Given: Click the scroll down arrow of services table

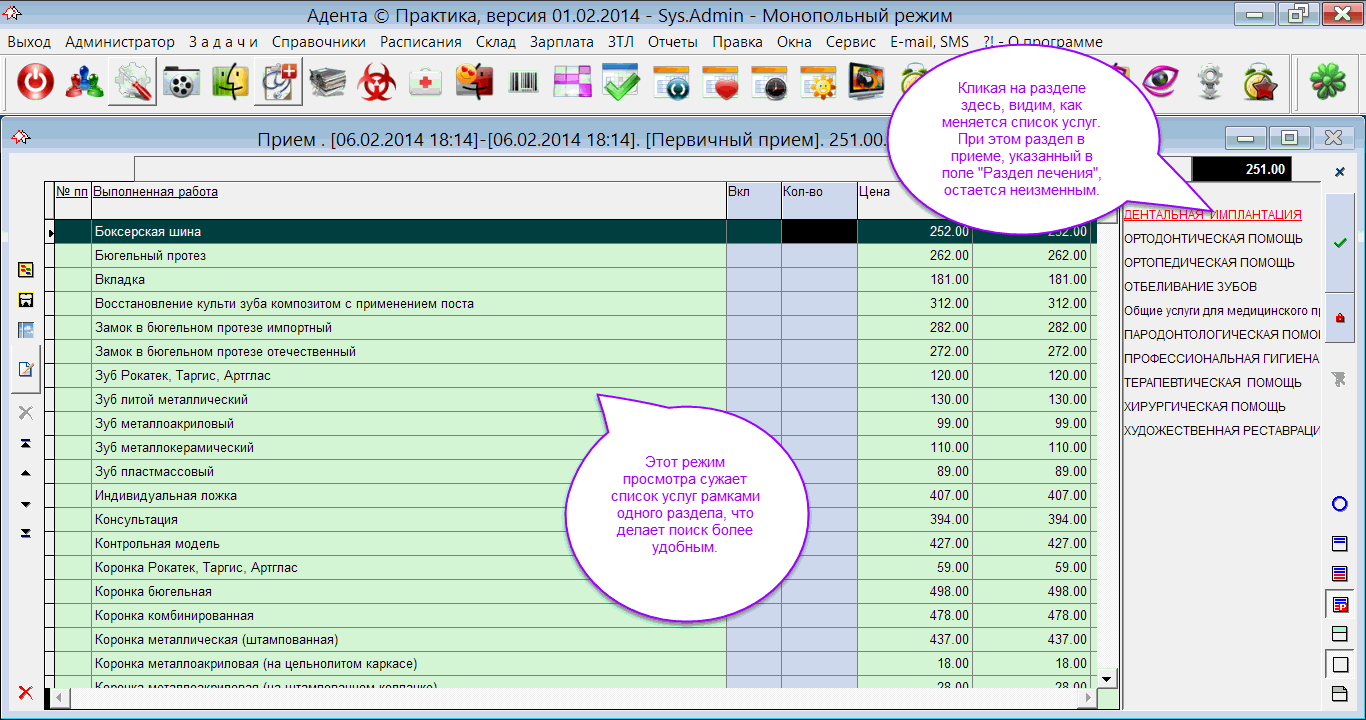Looking at the screenshot, I should 1106,679.
